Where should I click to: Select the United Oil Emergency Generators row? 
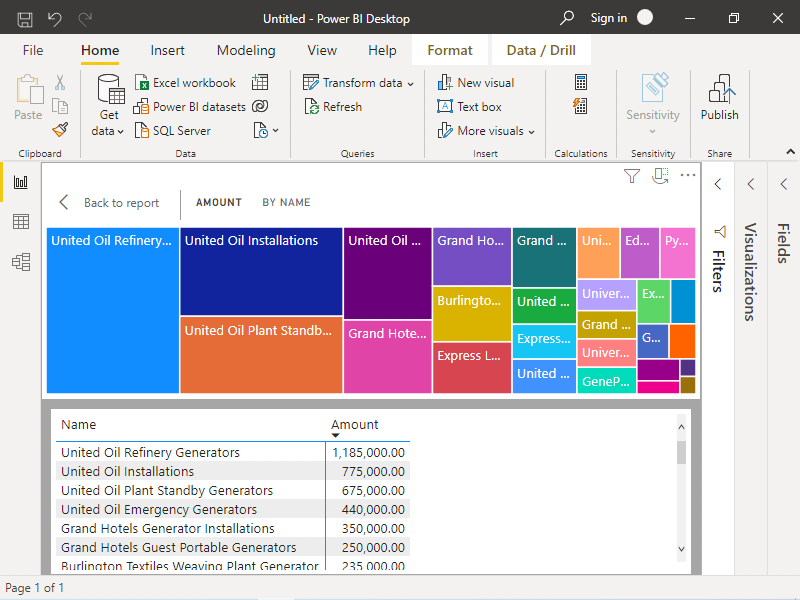[x=233, y=509]
